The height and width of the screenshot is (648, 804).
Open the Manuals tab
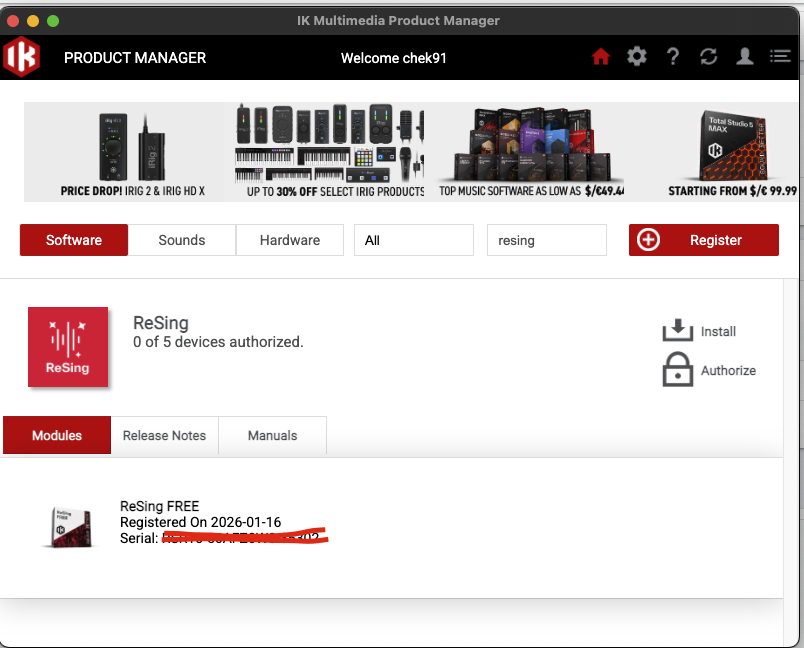click(272, 435)
